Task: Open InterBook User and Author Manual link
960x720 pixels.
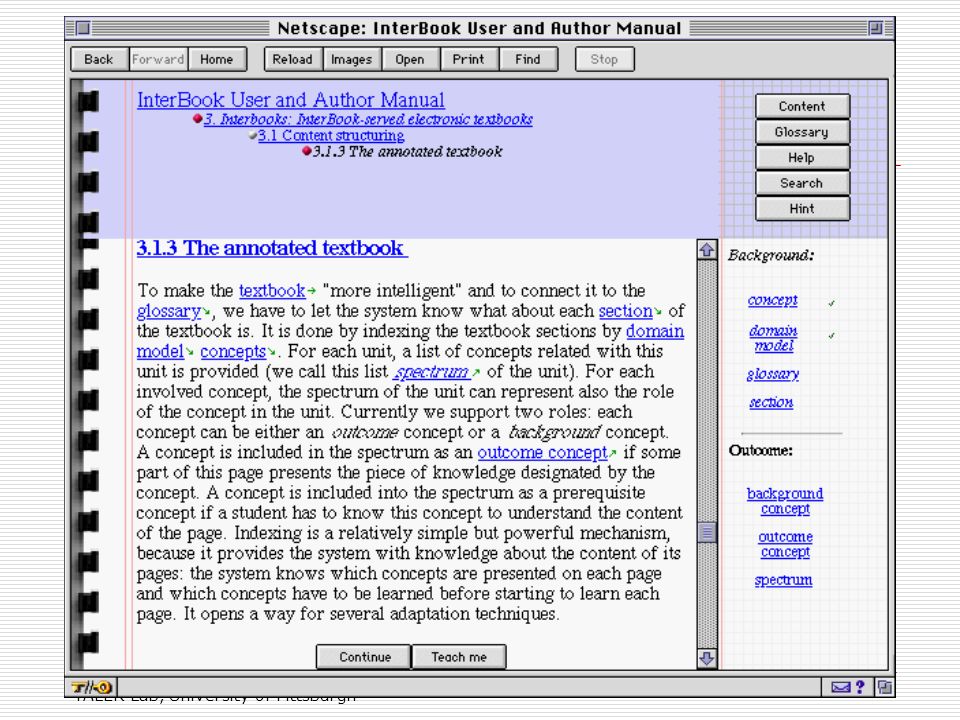Action: [291, 100]
